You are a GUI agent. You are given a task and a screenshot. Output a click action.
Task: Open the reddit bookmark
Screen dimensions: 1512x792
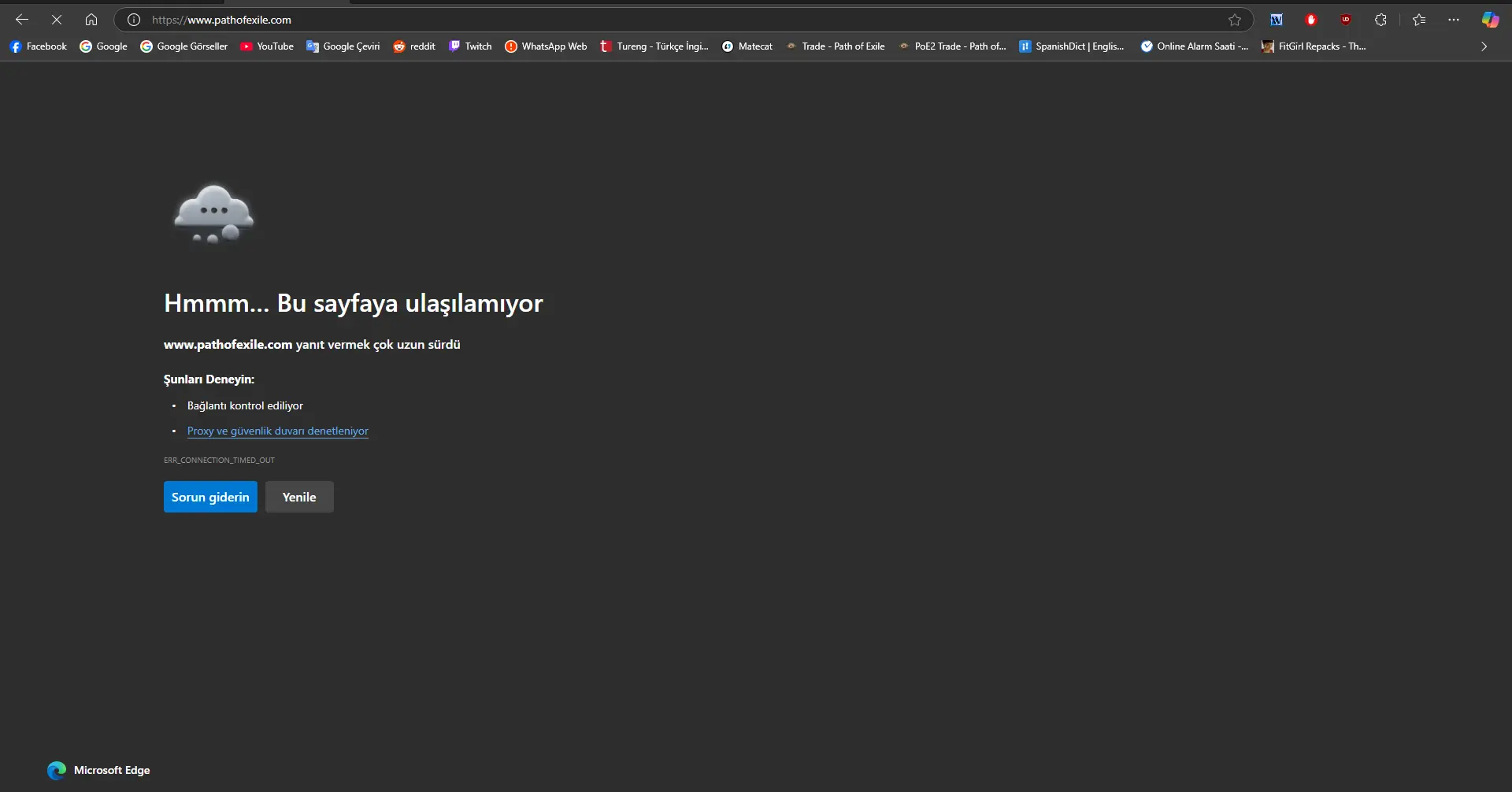414,46
